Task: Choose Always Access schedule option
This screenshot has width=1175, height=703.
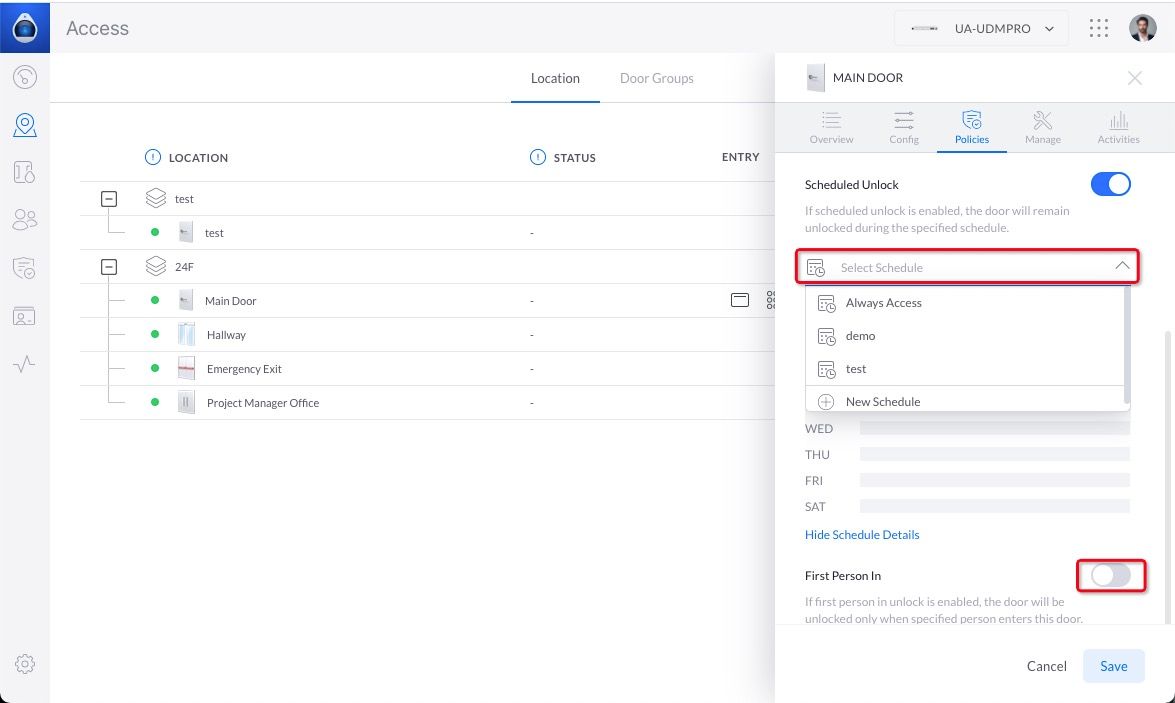Action: (x=883, y=303)
